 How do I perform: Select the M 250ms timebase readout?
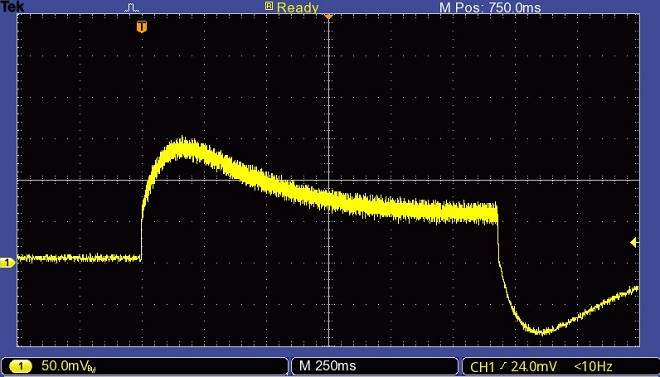327,366
